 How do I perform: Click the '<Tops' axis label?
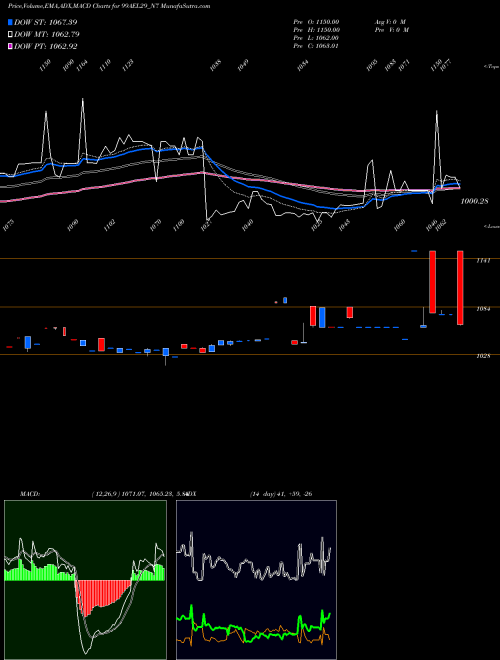point(491,67)
